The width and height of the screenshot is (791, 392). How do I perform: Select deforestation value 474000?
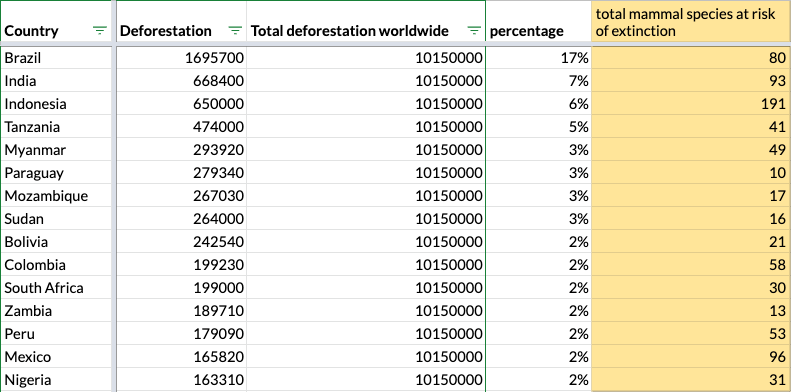coord(182,126)
